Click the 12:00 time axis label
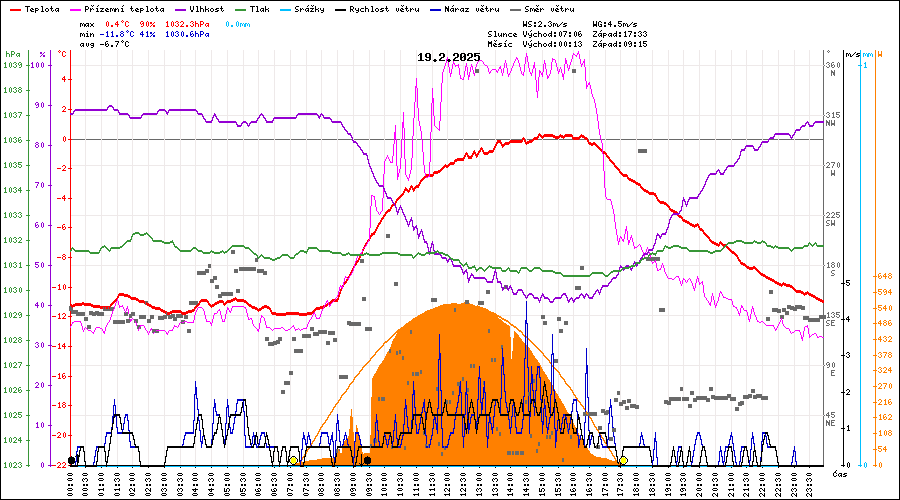The width and height of the screenshot is (900, 500). click(445, 482)
